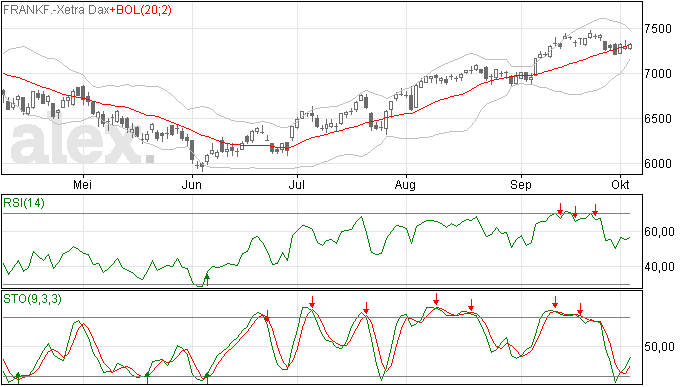Screen dimensions: 690x387
Task: Select the +BOL(20;2) indicator label
Action: 141,10
